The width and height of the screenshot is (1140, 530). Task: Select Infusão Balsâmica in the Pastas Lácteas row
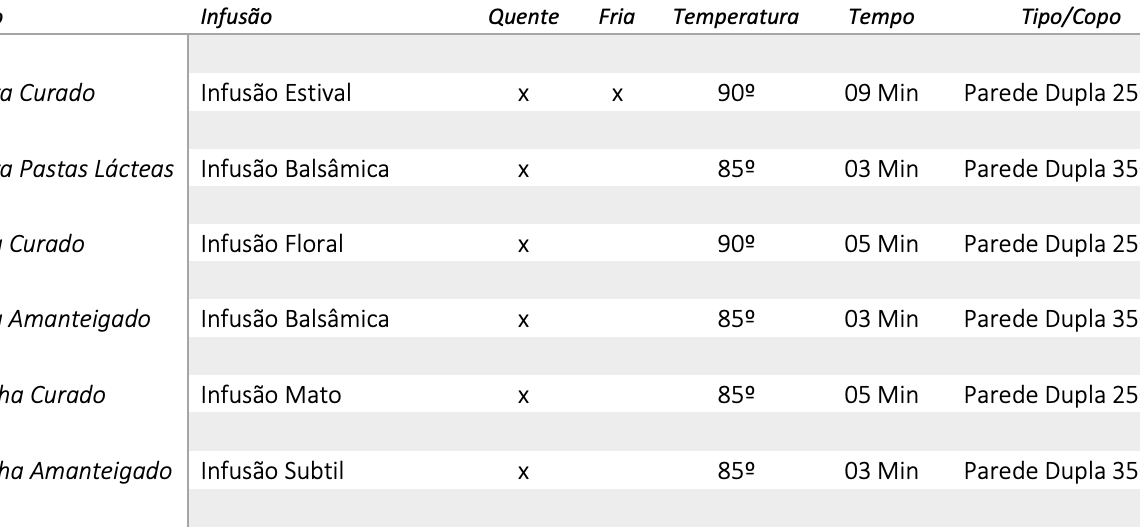(x=295, y=169)
